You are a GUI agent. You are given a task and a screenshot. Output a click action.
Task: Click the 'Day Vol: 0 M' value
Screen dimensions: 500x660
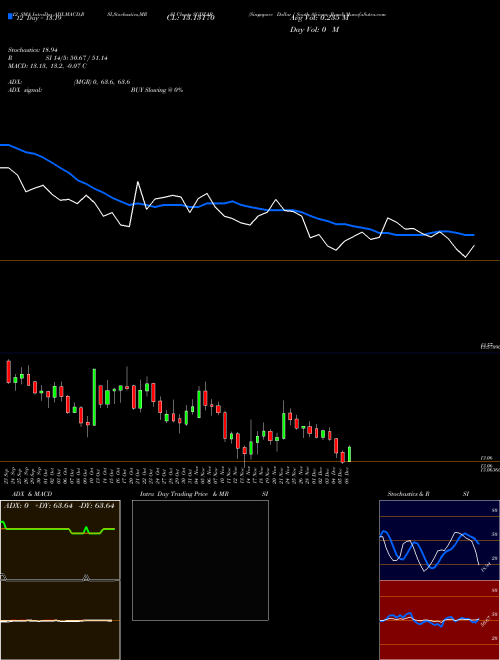(314, 30)
